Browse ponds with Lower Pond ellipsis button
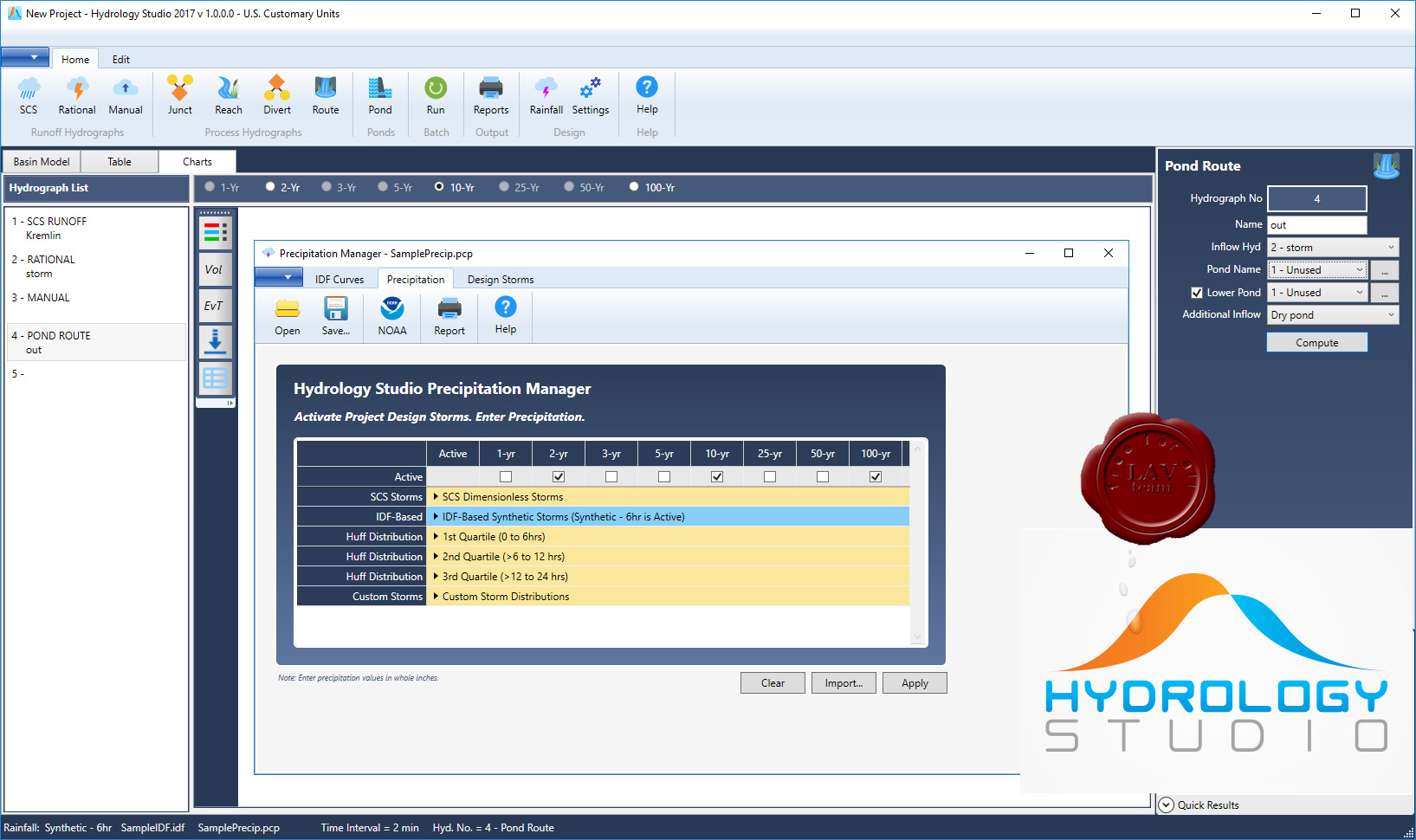The width and height of the screenshot is (1416, 840). pos(1385,293)
